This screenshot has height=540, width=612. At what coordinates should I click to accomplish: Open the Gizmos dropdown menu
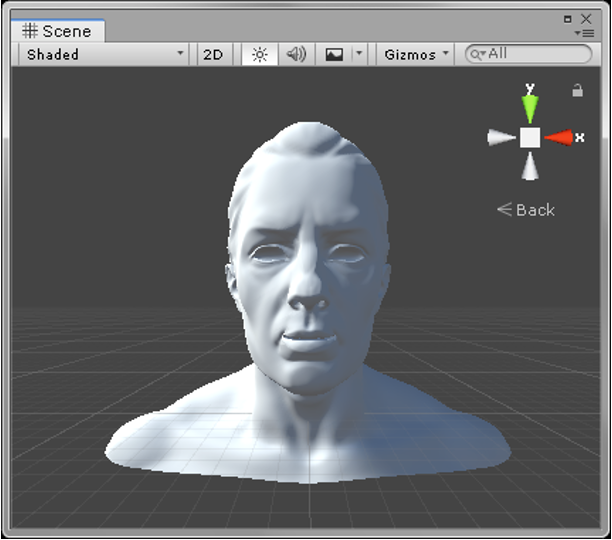(x=415, y=54)
